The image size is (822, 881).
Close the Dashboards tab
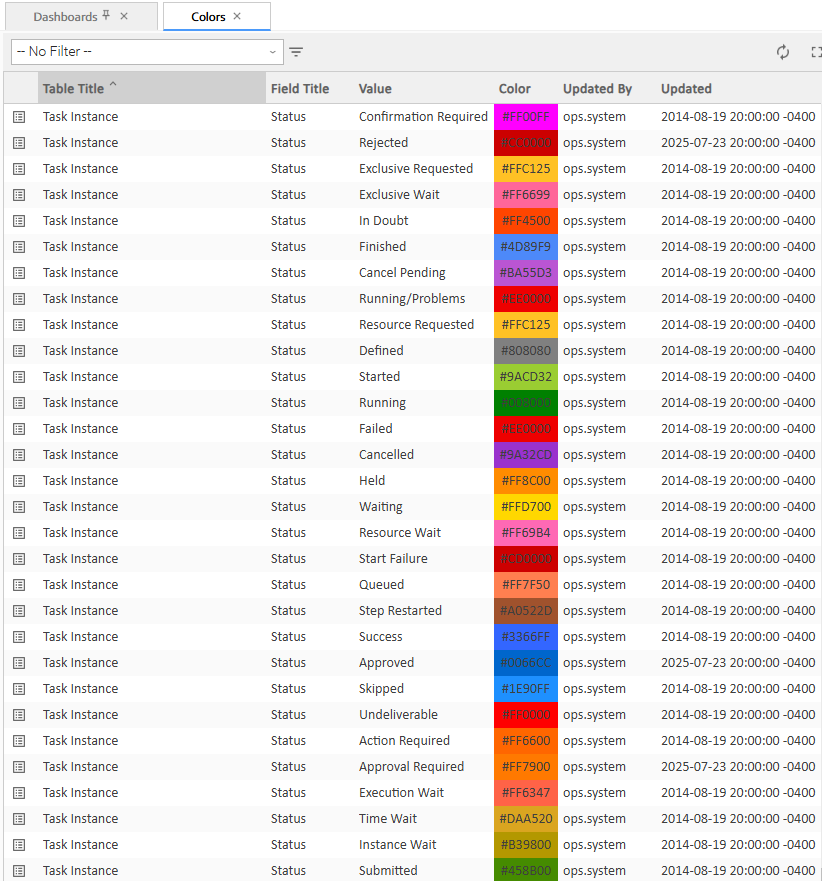(x=124, y=17)
